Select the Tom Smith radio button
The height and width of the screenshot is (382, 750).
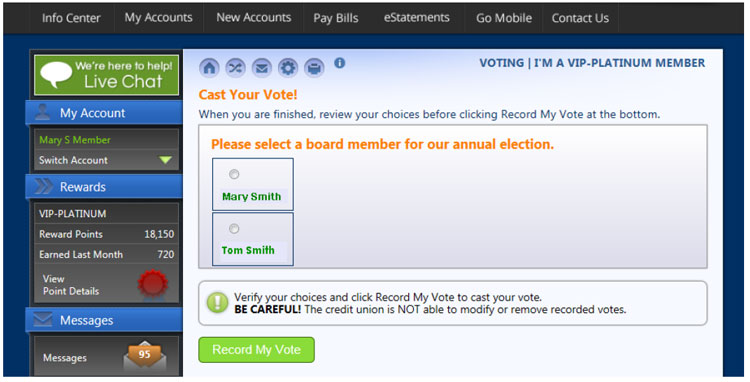[234, 229]
